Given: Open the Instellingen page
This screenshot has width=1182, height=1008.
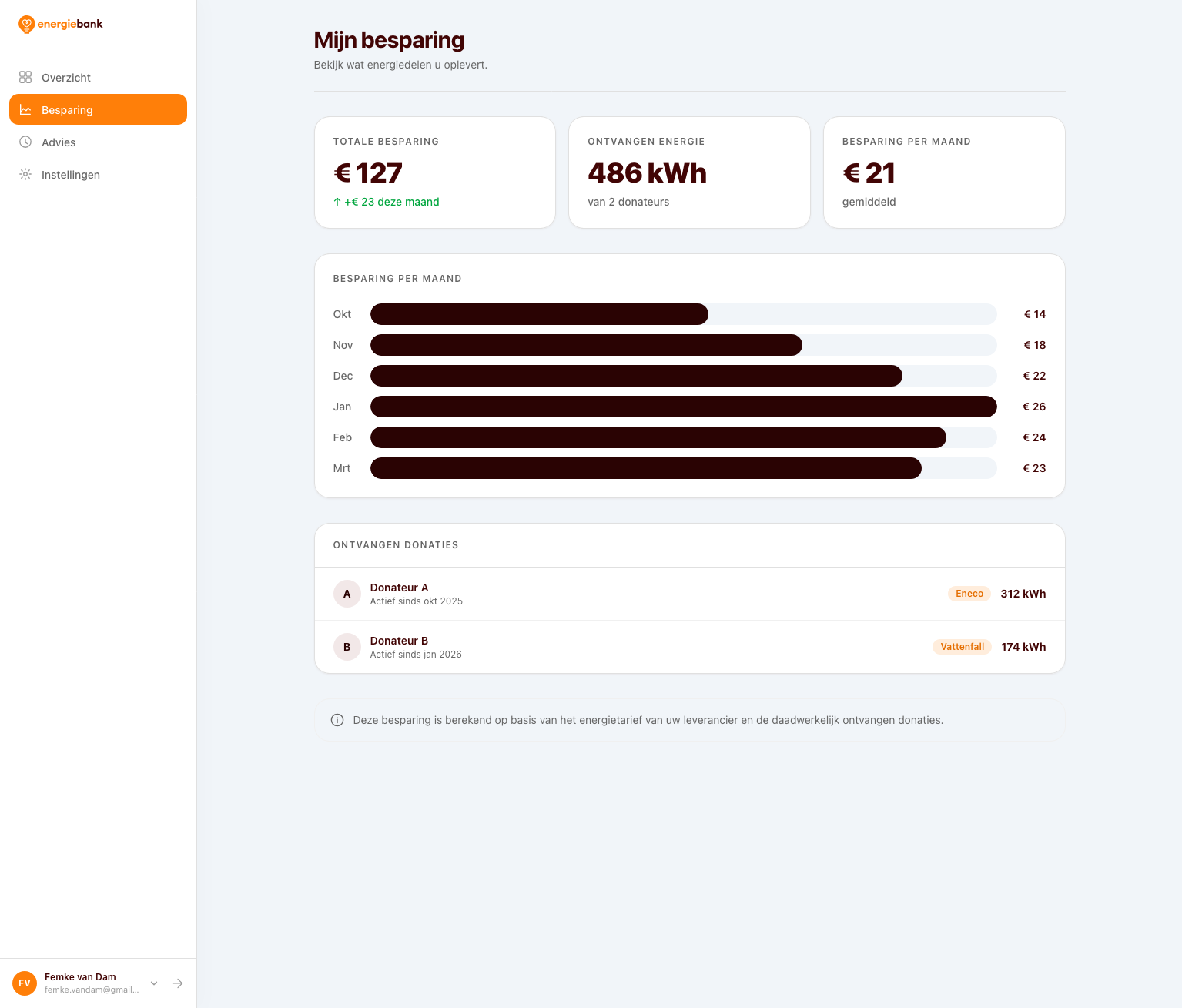Looking at the screenshot, I should coord(71,174).
